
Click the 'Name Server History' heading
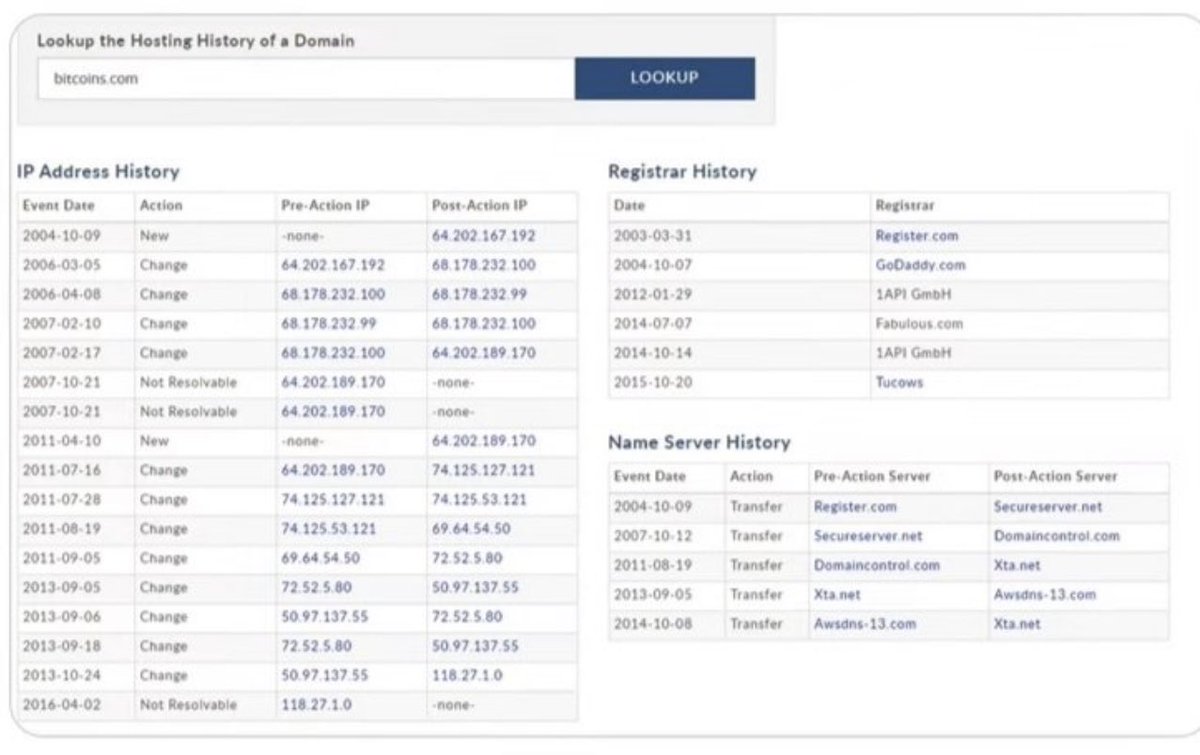point(699,442)
